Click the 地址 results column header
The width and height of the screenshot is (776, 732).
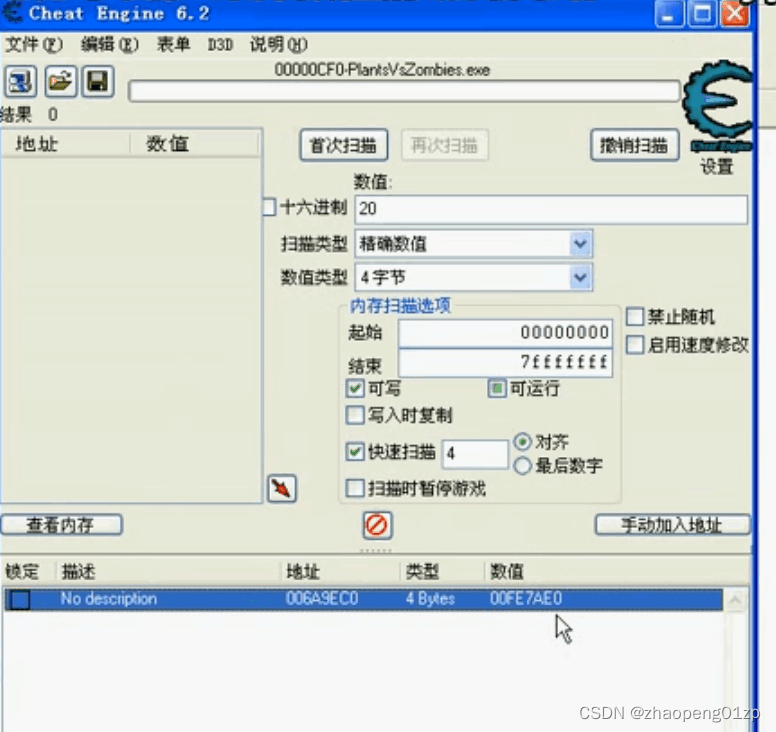coord(66,144)
